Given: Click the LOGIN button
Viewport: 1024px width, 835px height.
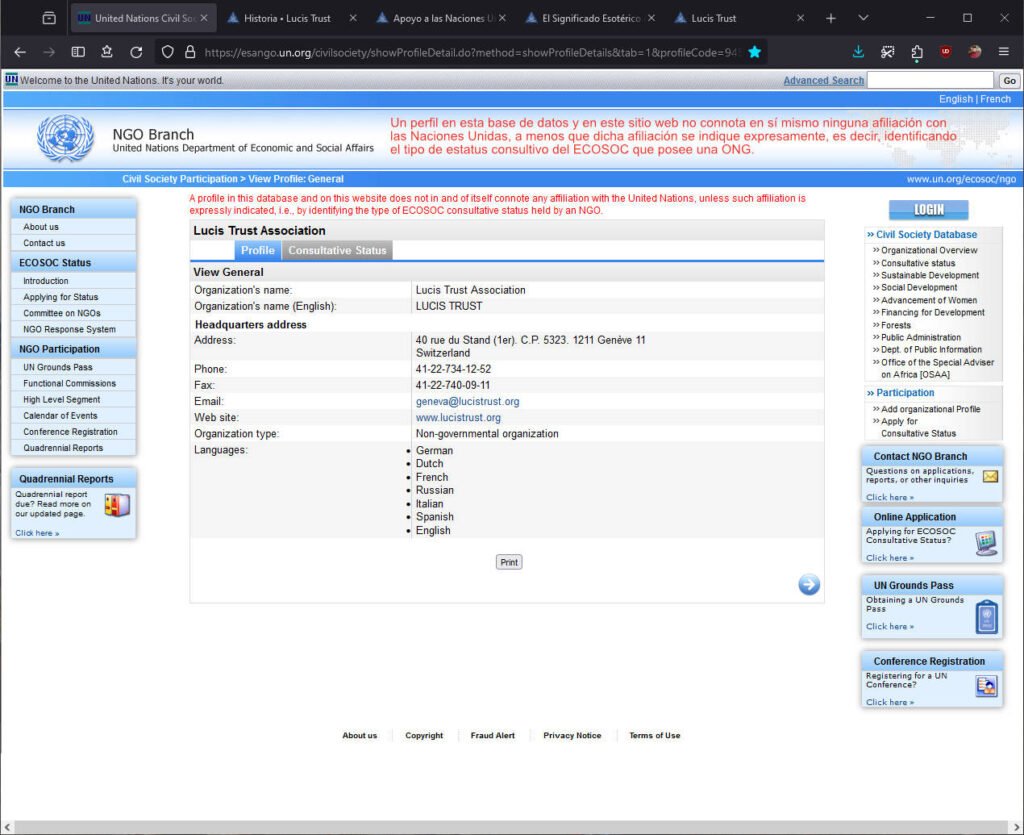Looking at the screenshot, I should coord(928,210).
